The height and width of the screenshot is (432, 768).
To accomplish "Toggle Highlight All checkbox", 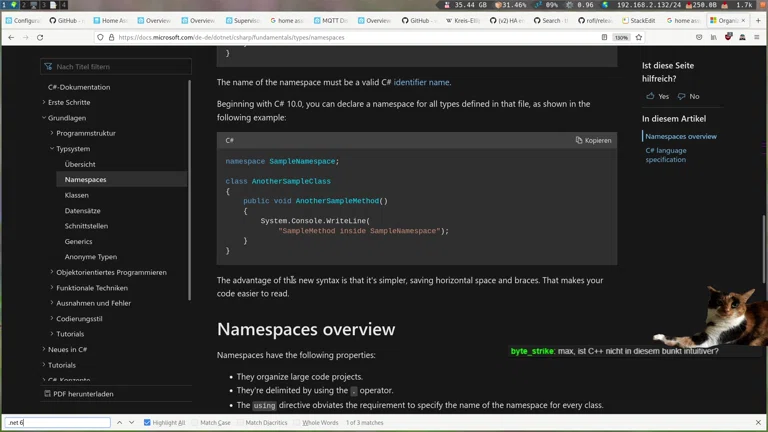I will click(x=147, y=422).
